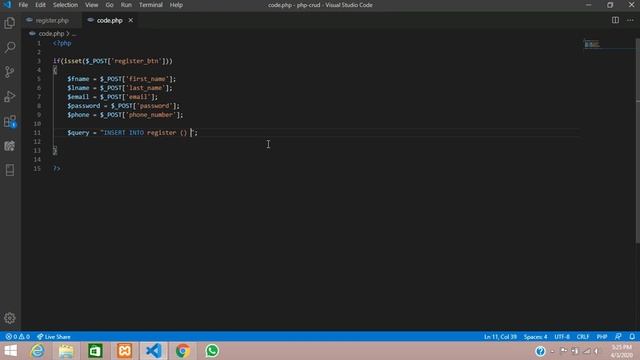
Task: Select the code.php tab
Action: (x=110, y=20)
